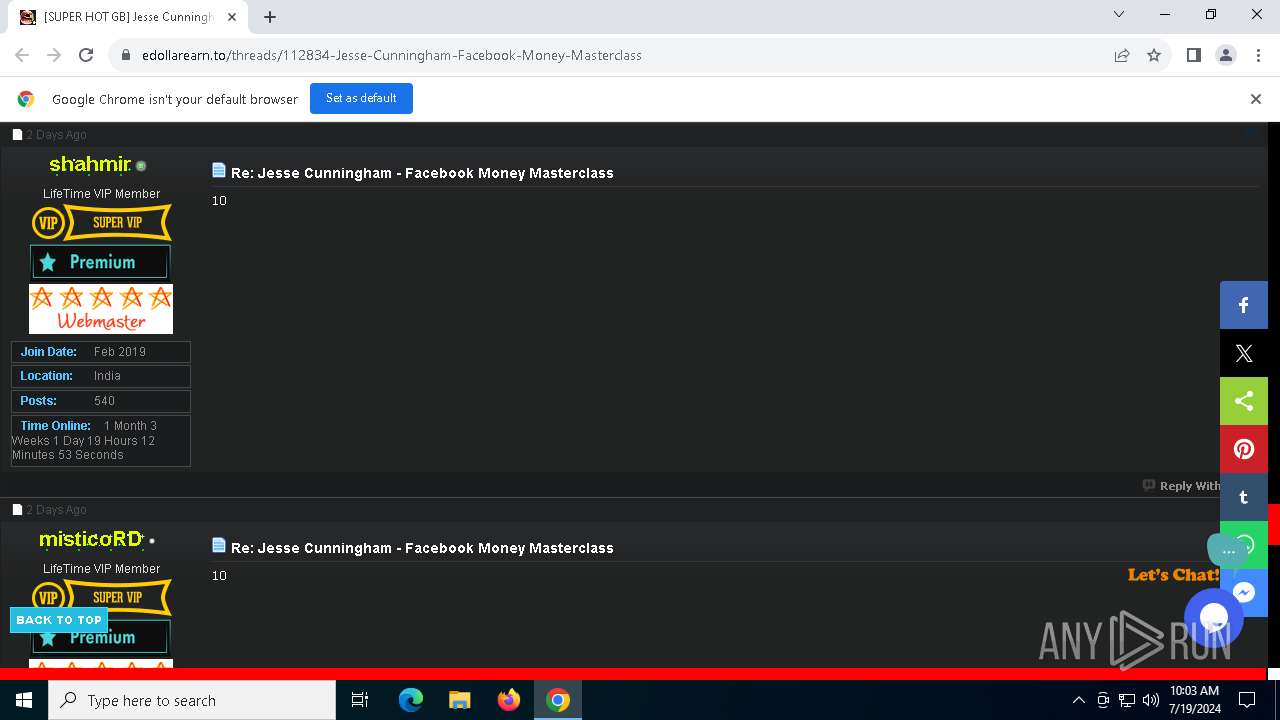Screen dimensions: 1280x720
Task: Open shahmir's post title link
Action: pyautogui.click(x=422, y=173)
